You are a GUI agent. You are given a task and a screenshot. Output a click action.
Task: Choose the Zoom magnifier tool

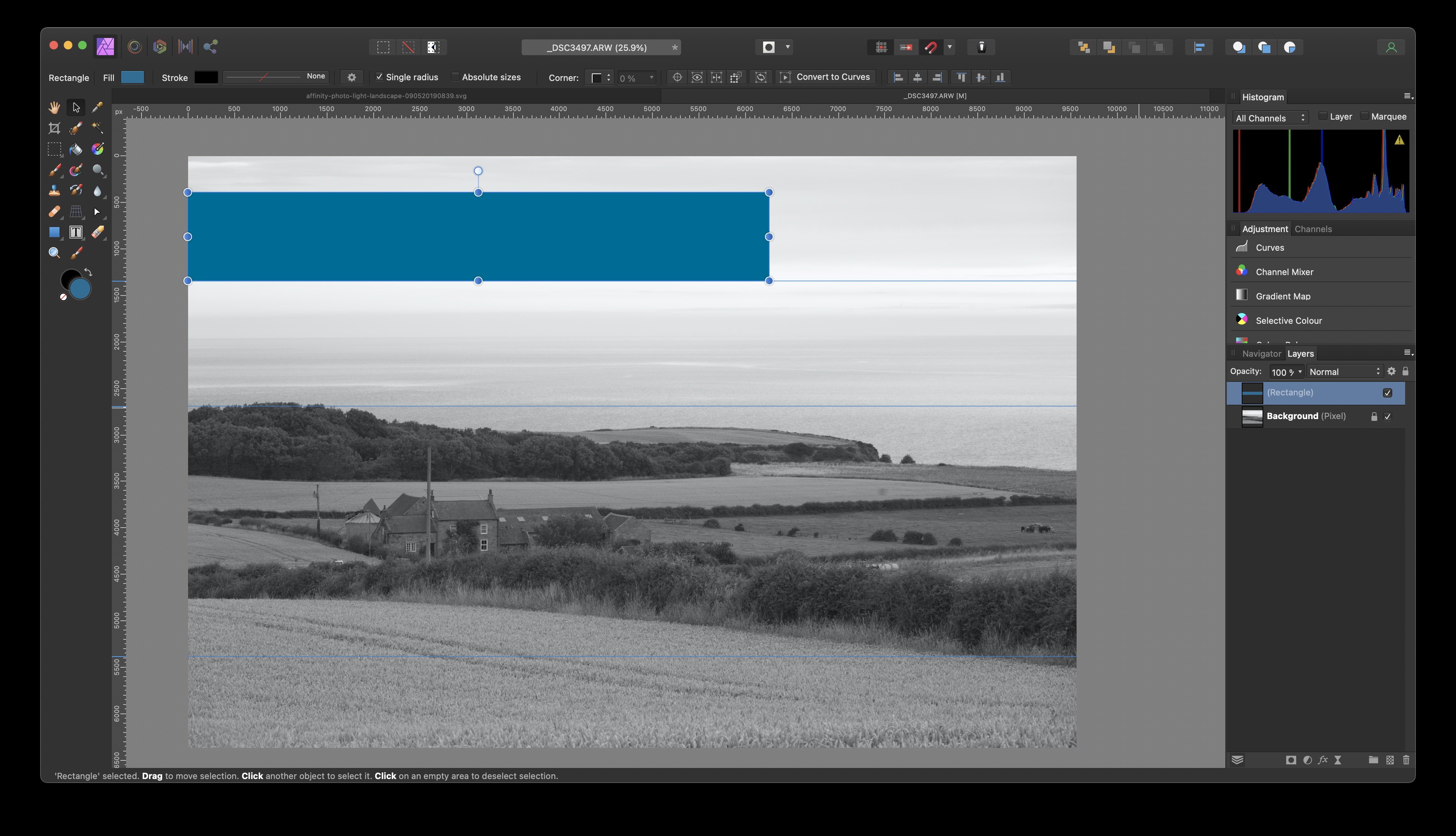[x=54, y=253]
